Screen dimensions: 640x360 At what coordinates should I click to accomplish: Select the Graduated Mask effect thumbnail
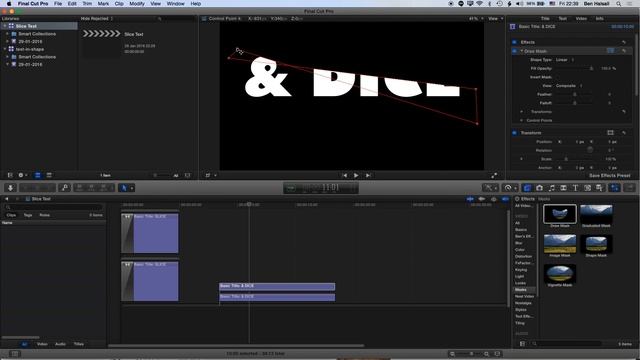click(x=596, y=214)
